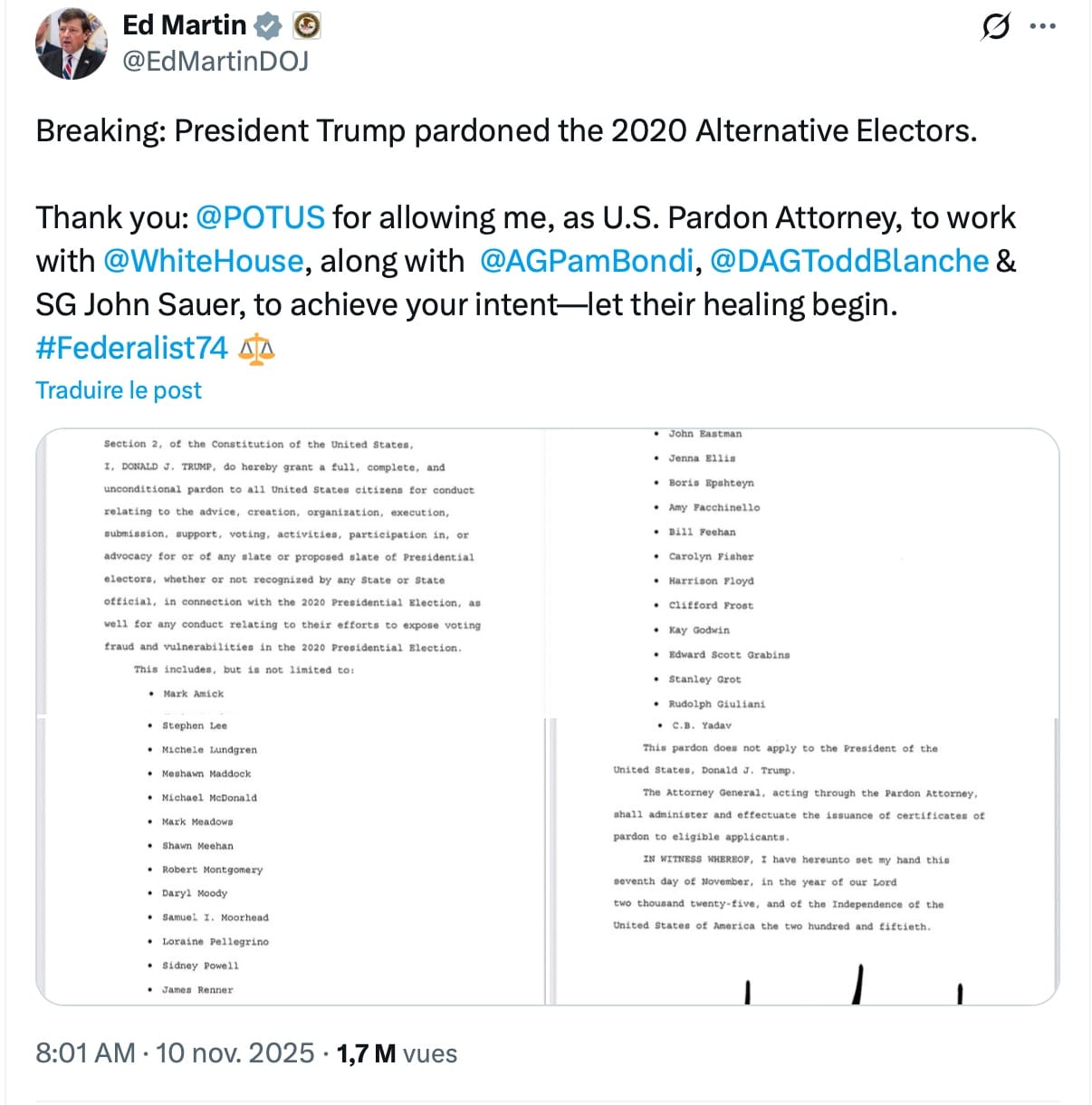Open image listing Stephen Lee and Sidney Powell

[x=290, y=860]
